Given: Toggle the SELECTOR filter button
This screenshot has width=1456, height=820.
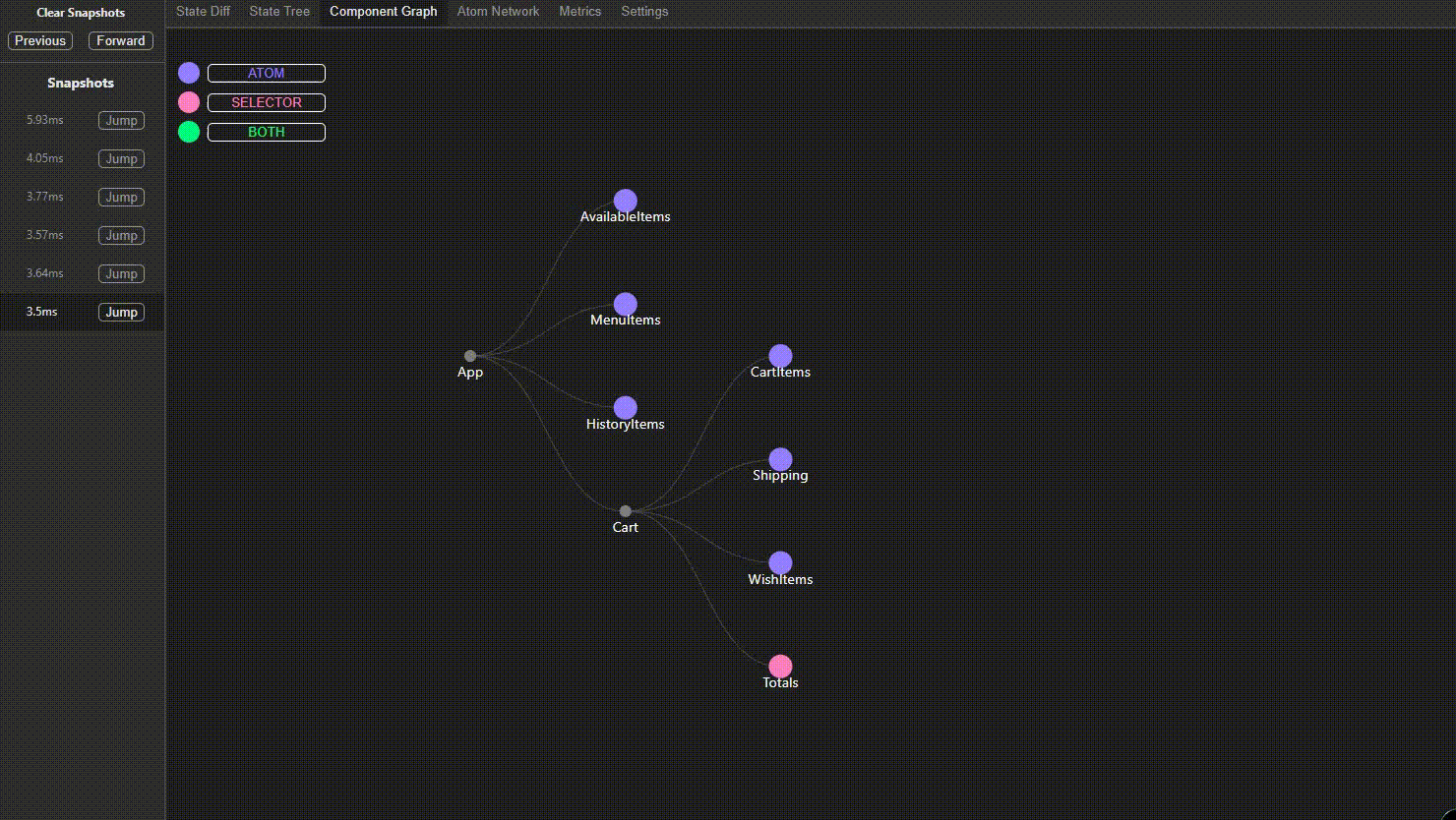Looking at the screenshot, I should pos(267,102).
